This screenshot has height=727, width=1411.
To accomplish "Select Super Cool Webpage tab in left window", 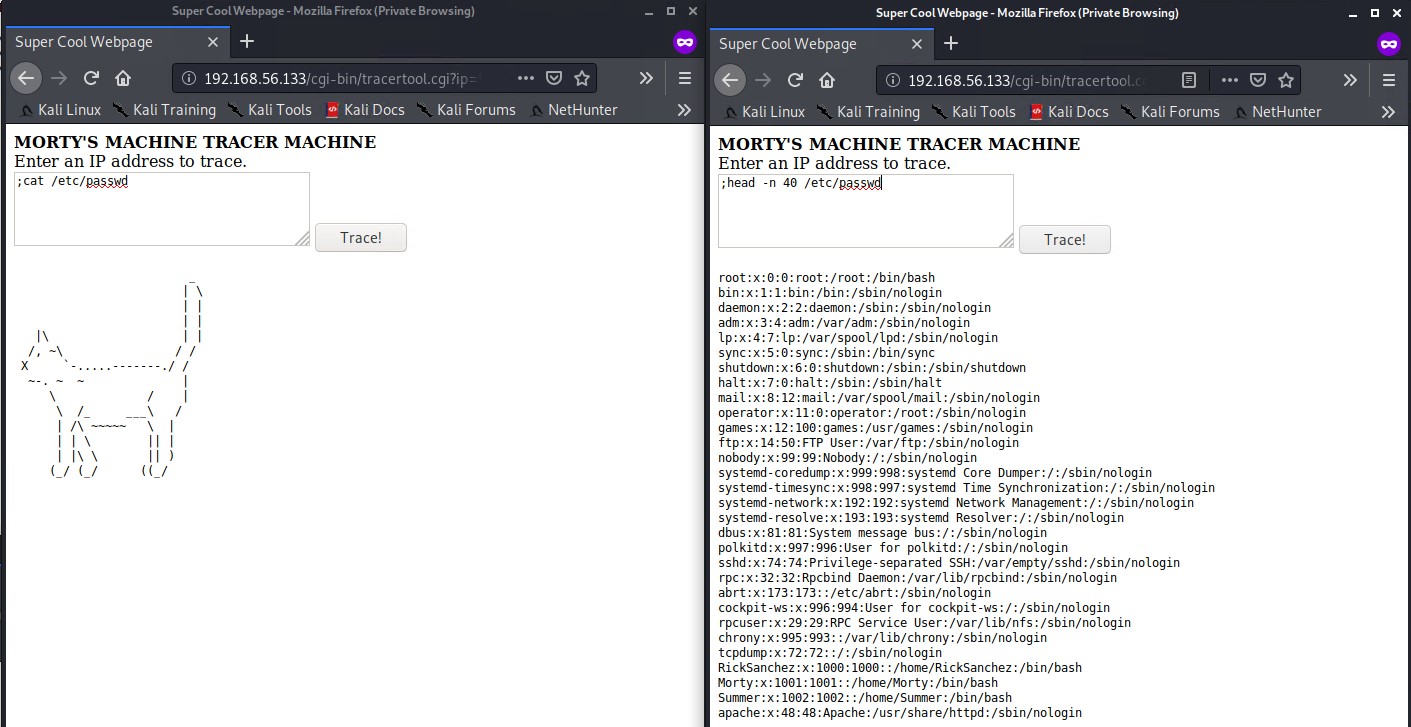I will pyautogui.click(x=118, y=42).
